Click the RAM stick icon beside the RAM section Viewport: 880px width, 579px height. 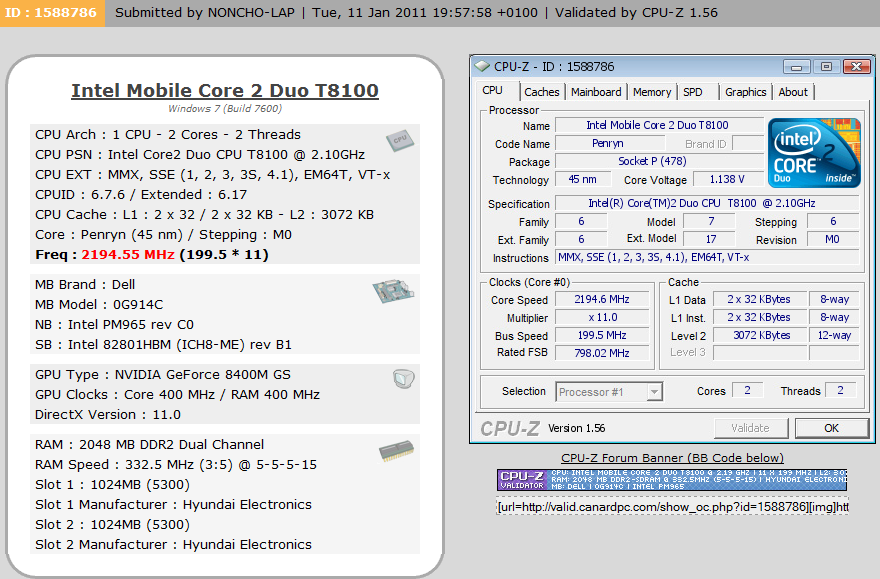396,451
